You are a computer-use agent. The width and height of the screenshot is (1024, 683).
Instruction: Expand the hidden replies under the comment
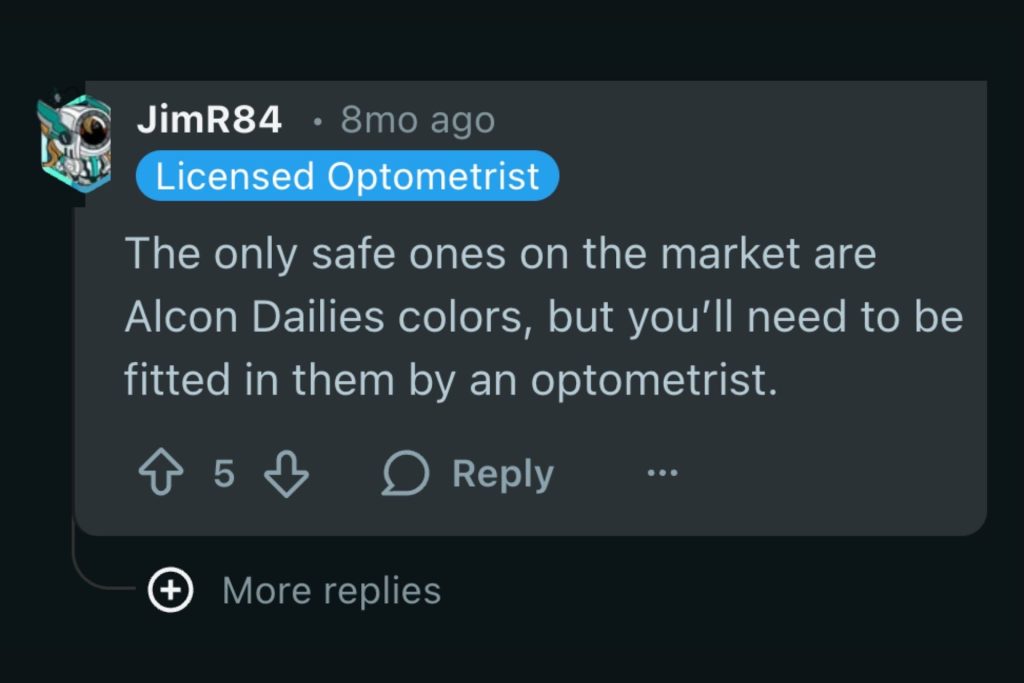coord(330,590)
